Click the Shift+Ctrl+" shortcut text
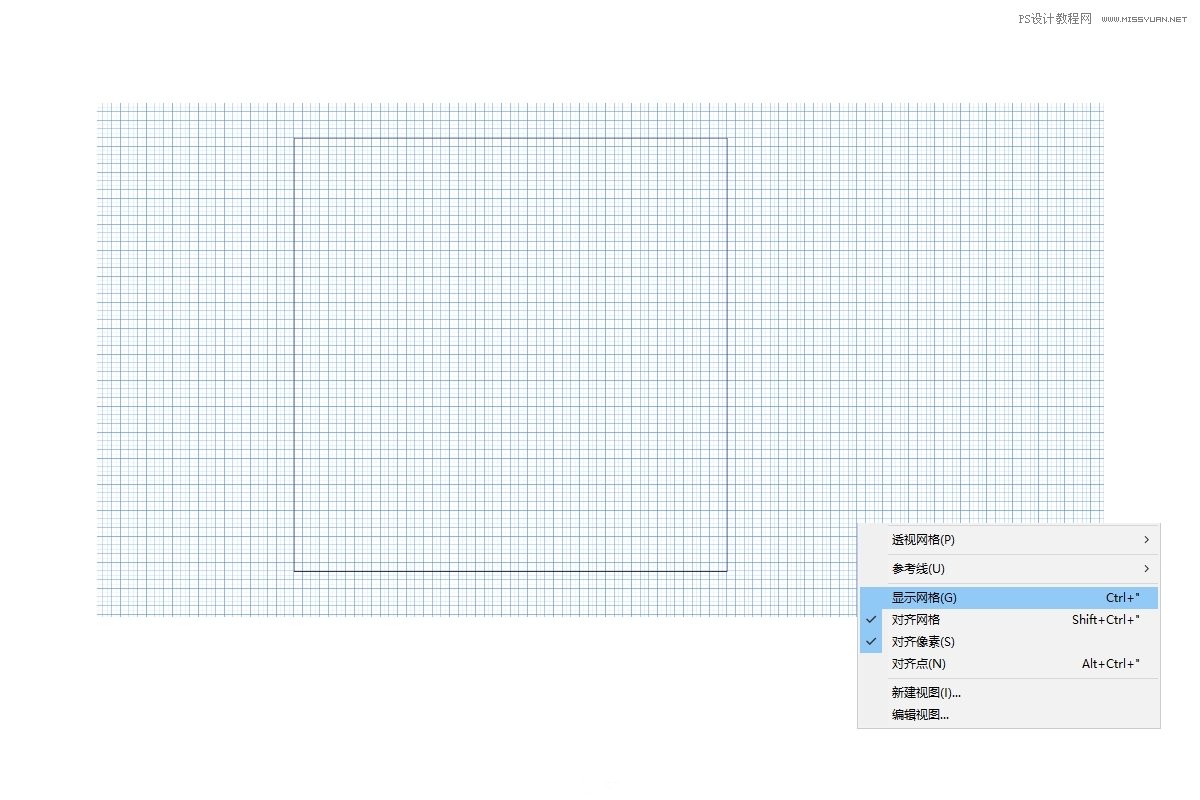The height and width of the screenshot is (800, 1200). click(1106, 620)
